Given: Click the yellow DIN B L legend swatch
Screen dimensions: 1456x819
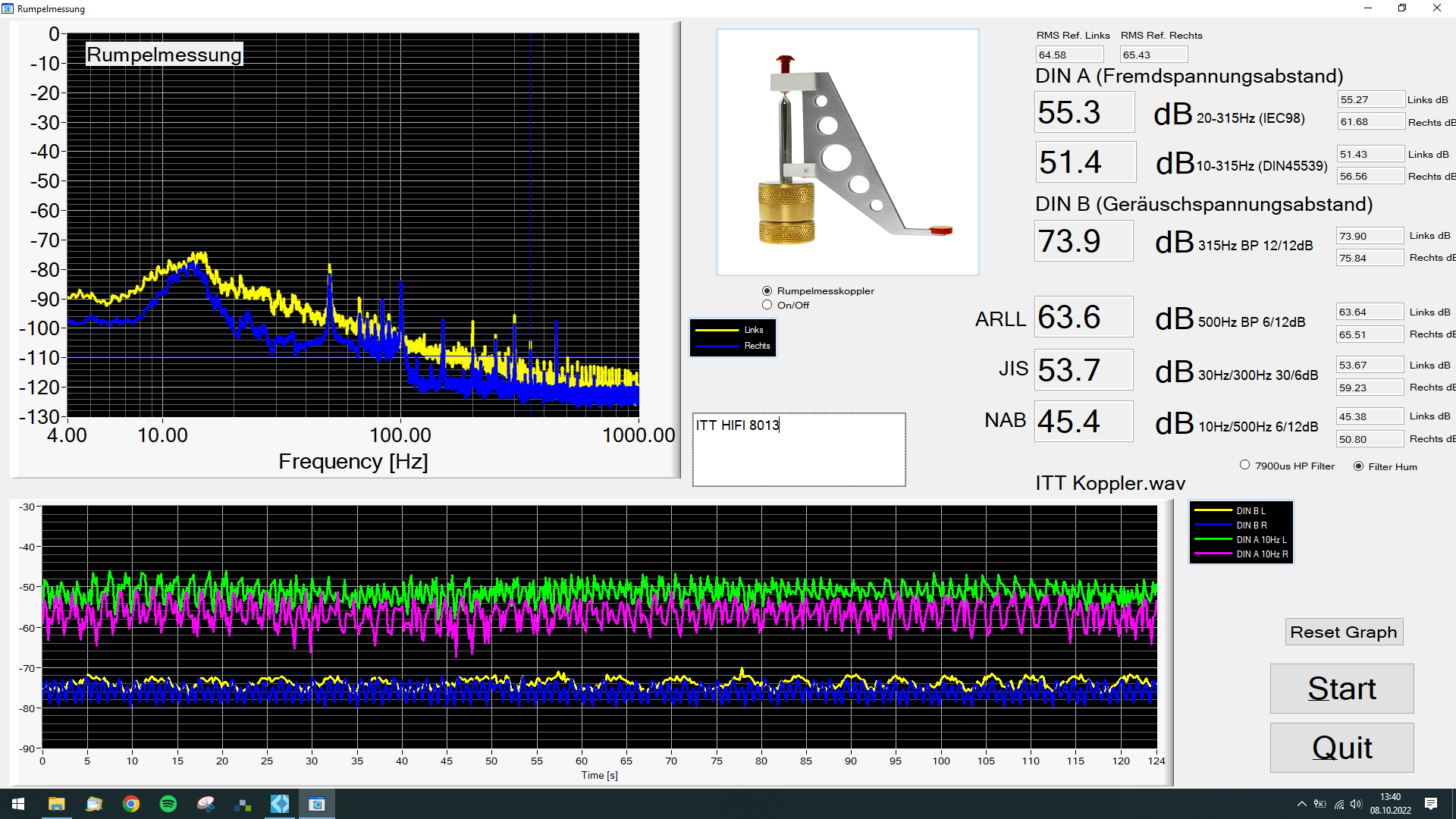Looking at the screenshot, I should pos(1213,510).
